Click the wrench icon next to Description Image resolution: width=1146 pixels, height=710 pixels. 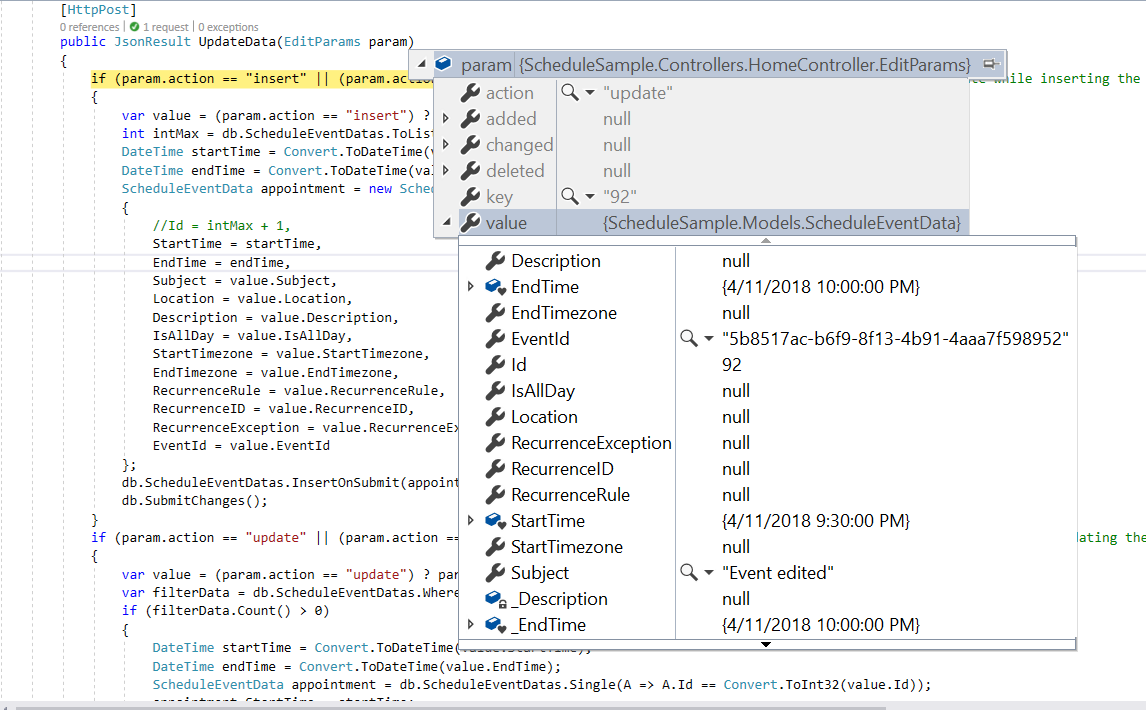point(496,260)
